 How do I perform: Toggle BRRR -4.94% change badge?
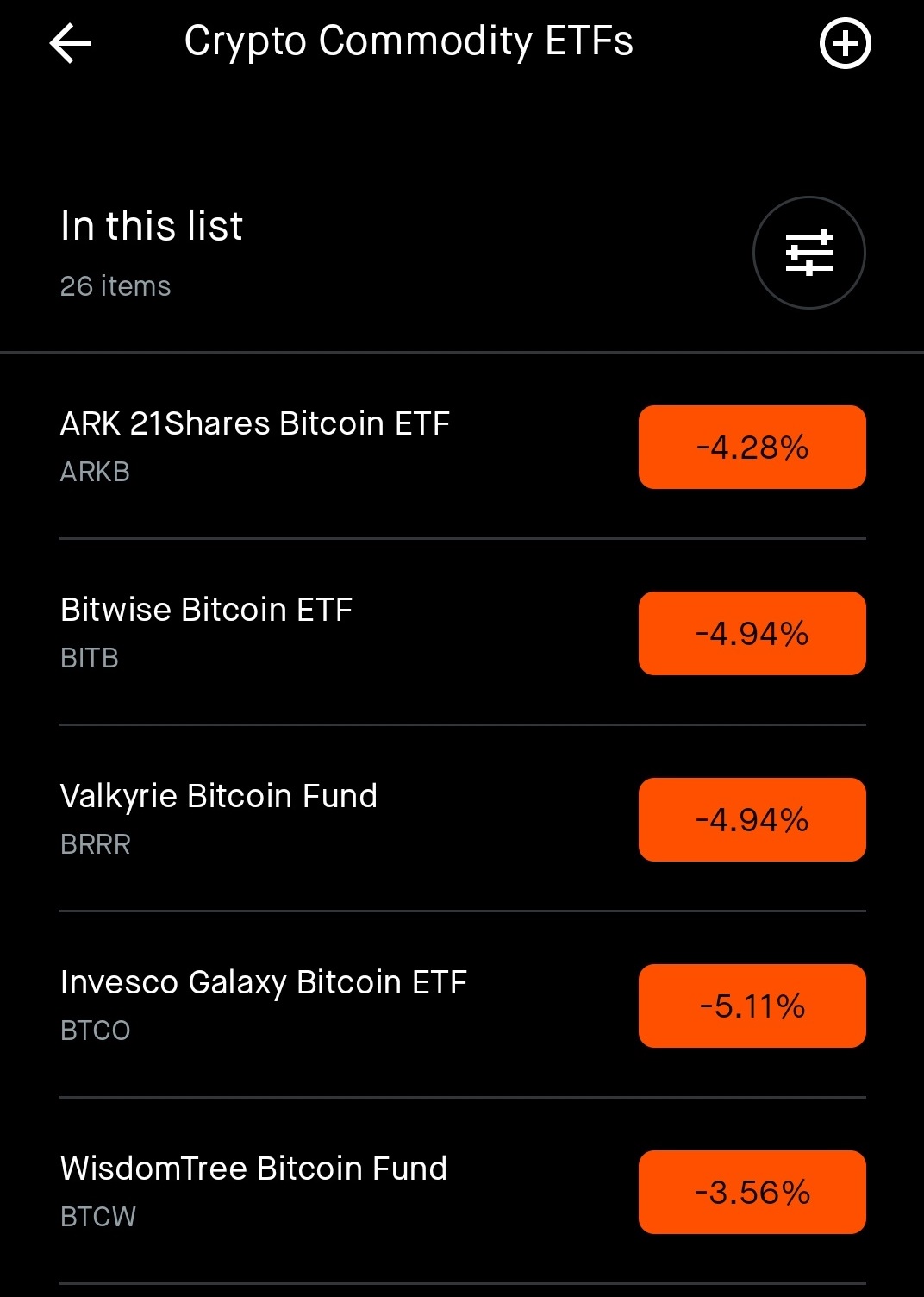click(x=752, y=820)
